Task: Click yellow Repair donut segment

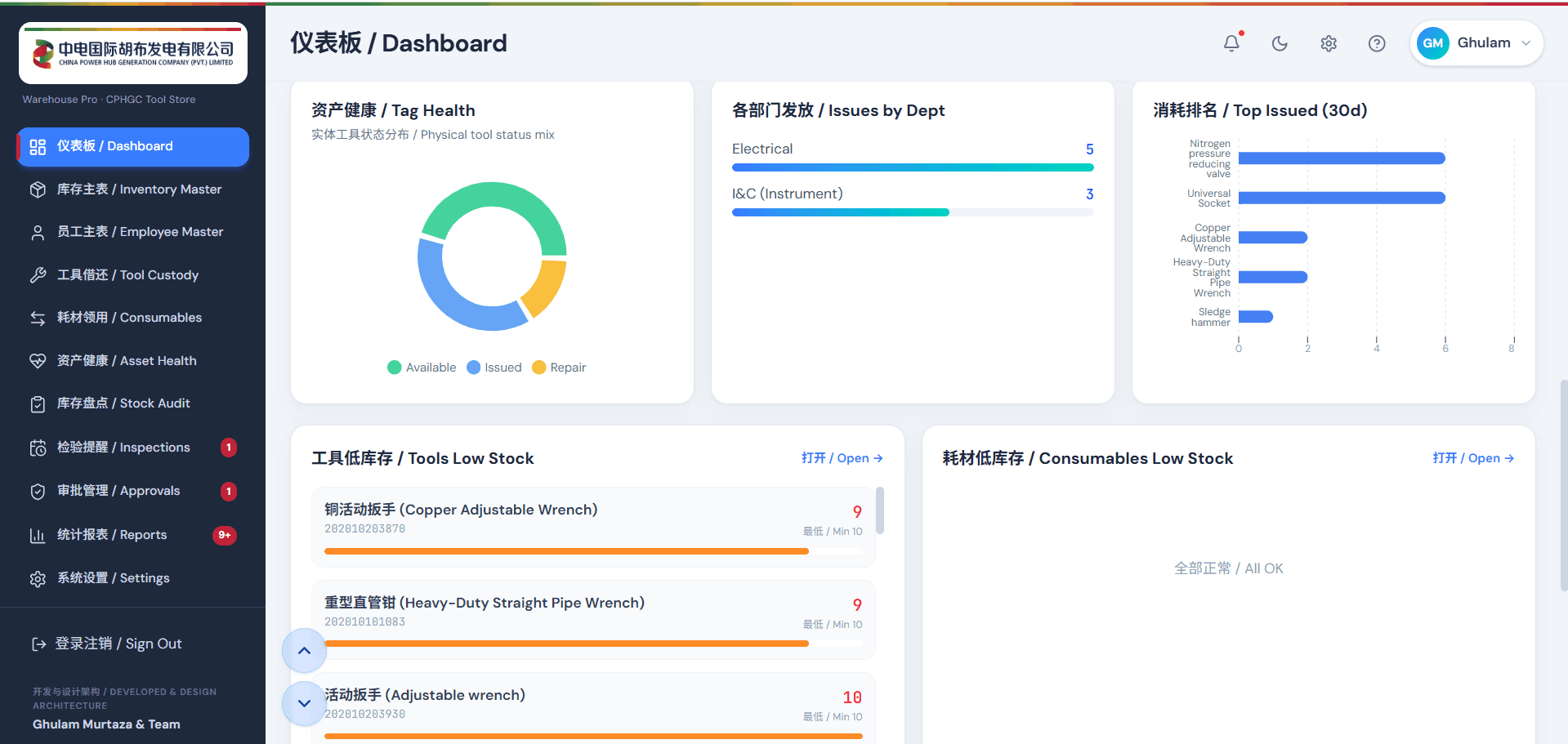Action: 544,289
